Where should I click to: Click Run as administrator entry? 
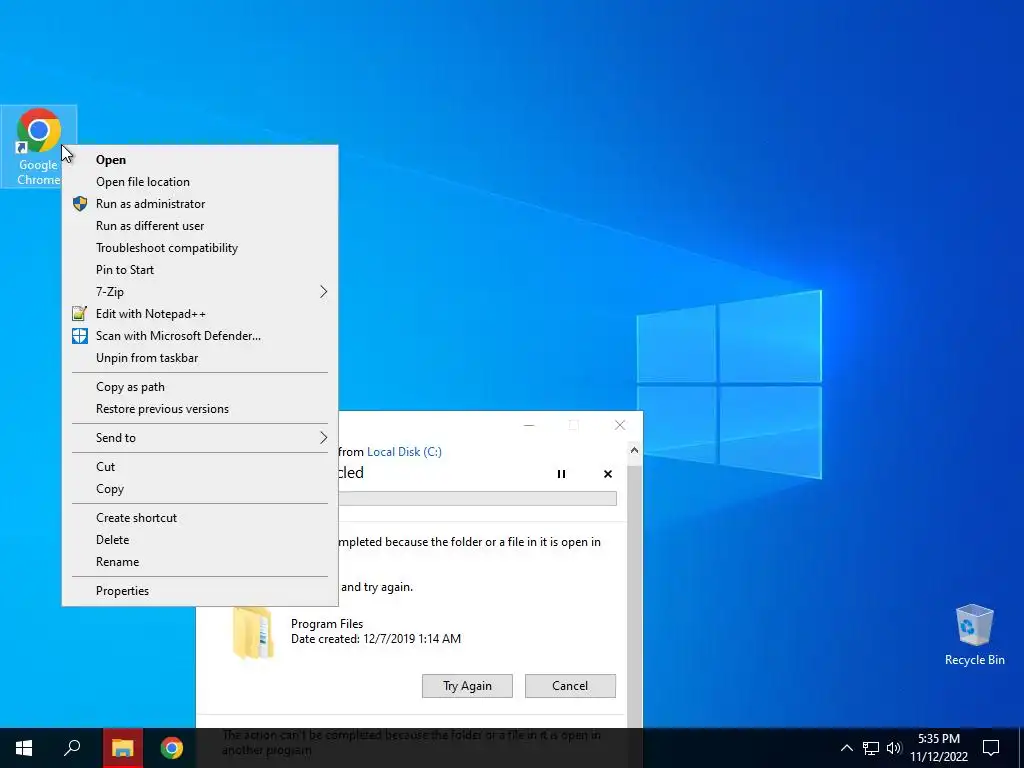point(200,204)
